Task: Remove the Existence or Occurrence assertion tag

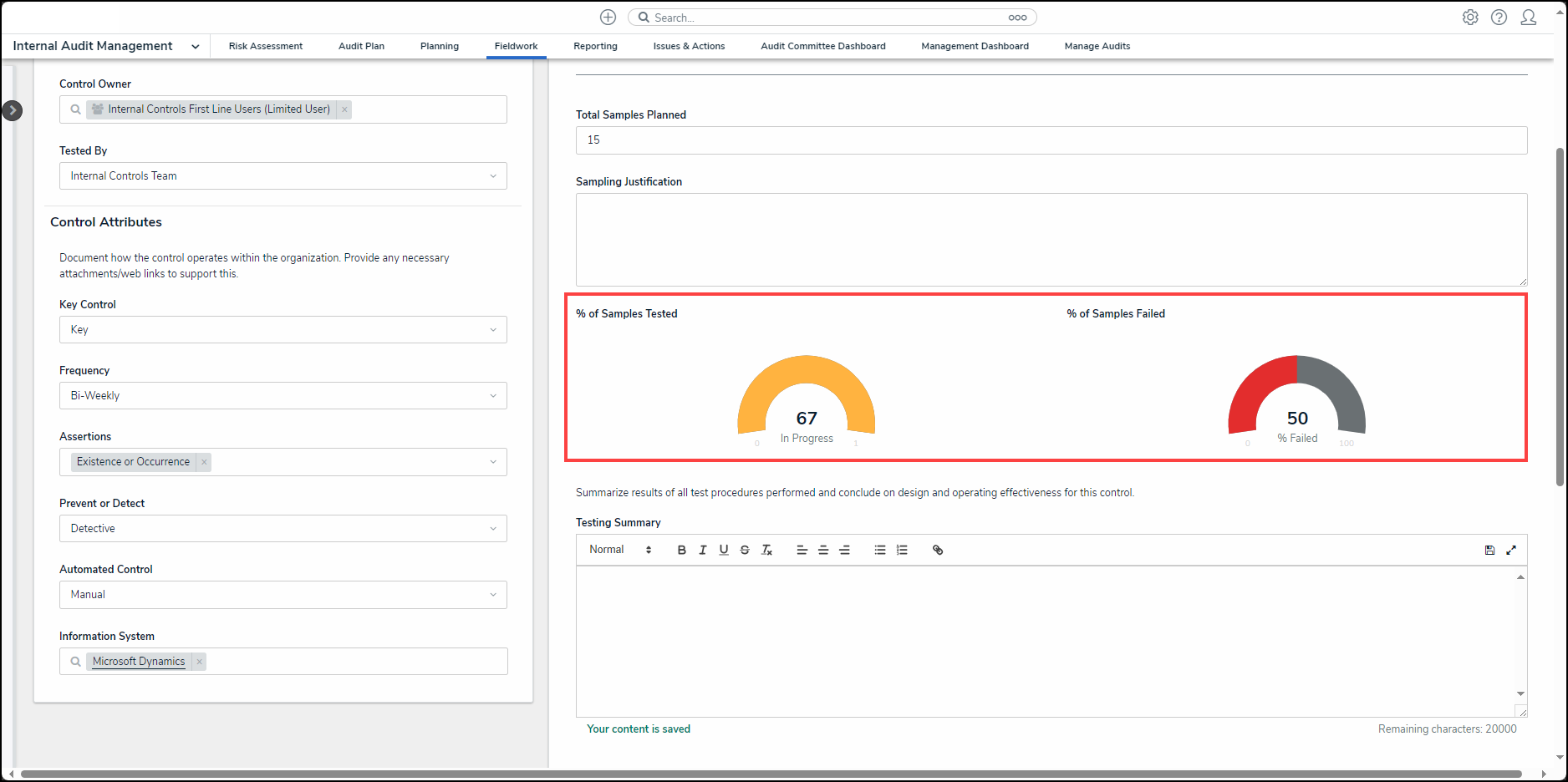Action: click(204, 462)
